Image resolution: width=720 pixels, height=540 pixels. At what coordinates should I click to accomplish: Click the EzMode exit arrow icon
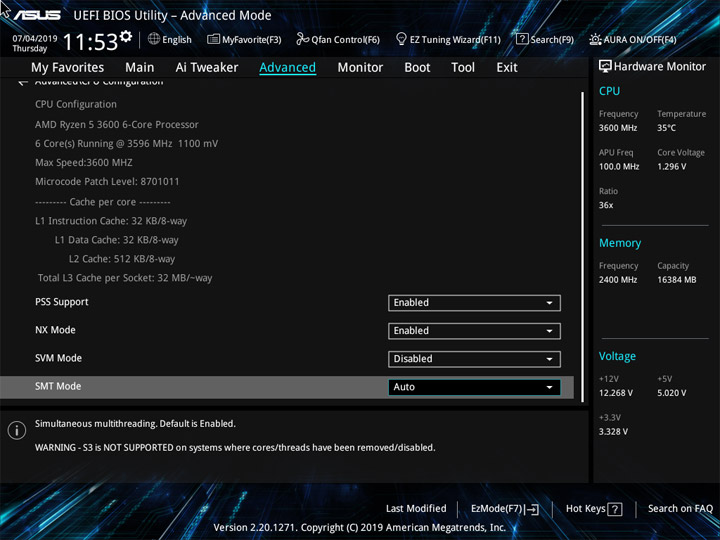click(532, 509)
